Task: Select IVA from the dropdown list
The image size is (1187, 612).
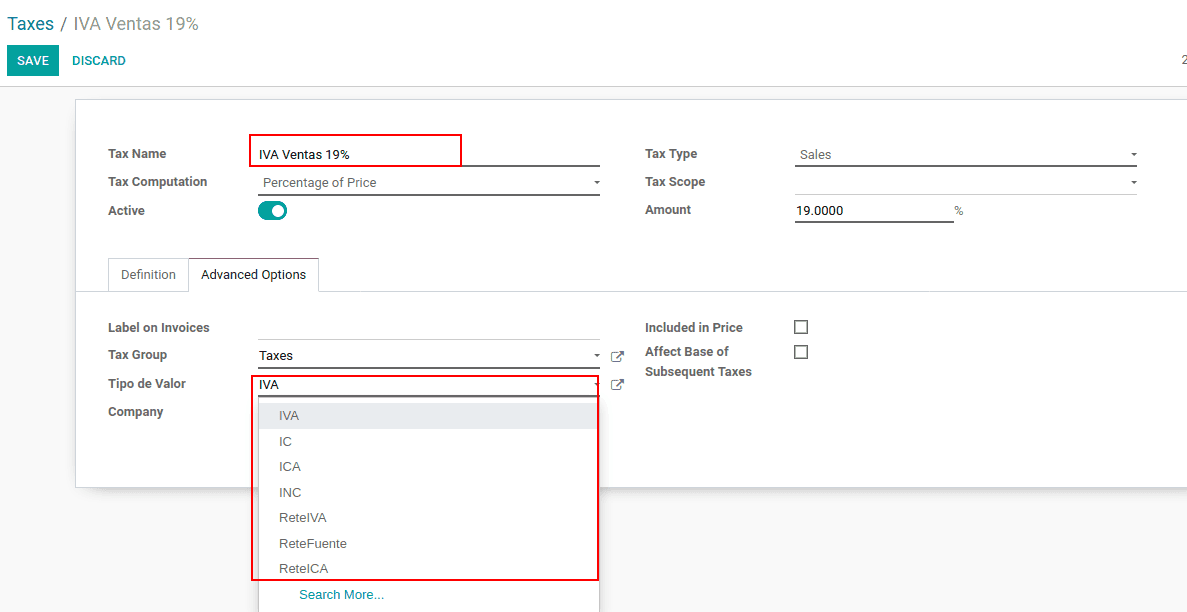Action: [x=428, y=416]
